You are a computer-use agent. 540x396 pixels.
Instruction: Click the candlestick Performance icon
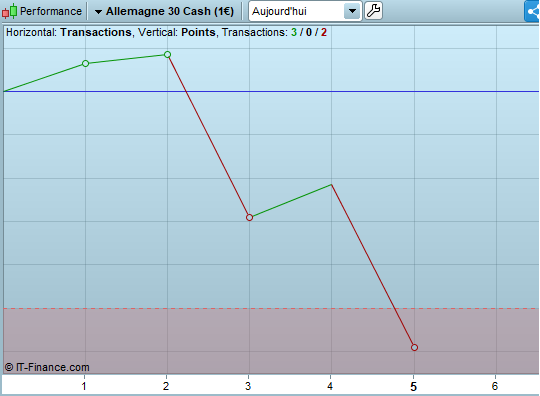9,11
